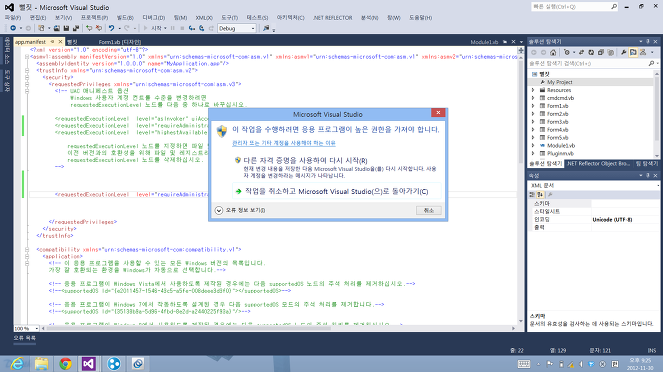The height and width of the screenshot is (372, 663).
Task: Click restart with different credentials option
Action: [337, 167]
